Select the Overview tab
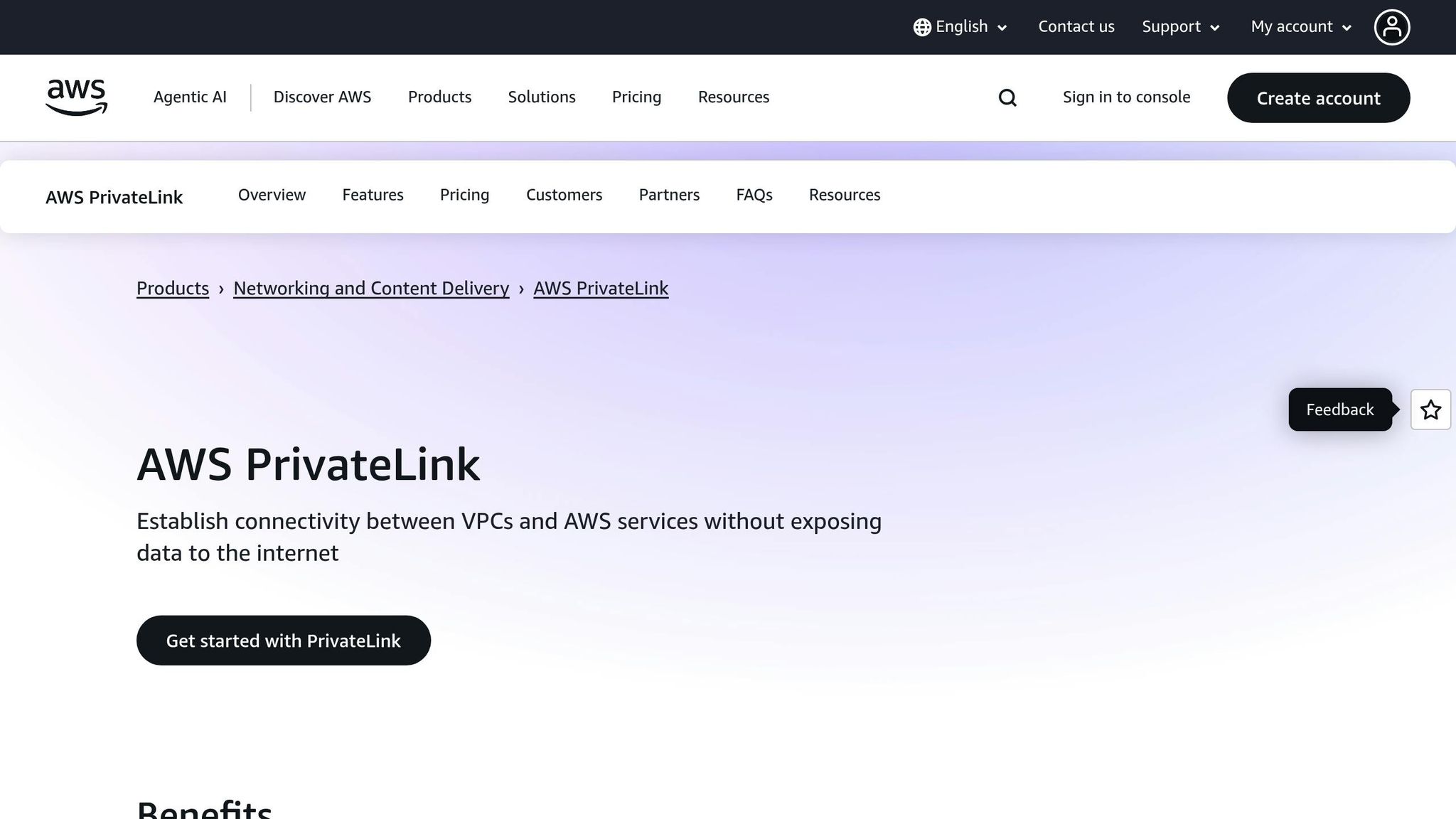 point(272,195)
